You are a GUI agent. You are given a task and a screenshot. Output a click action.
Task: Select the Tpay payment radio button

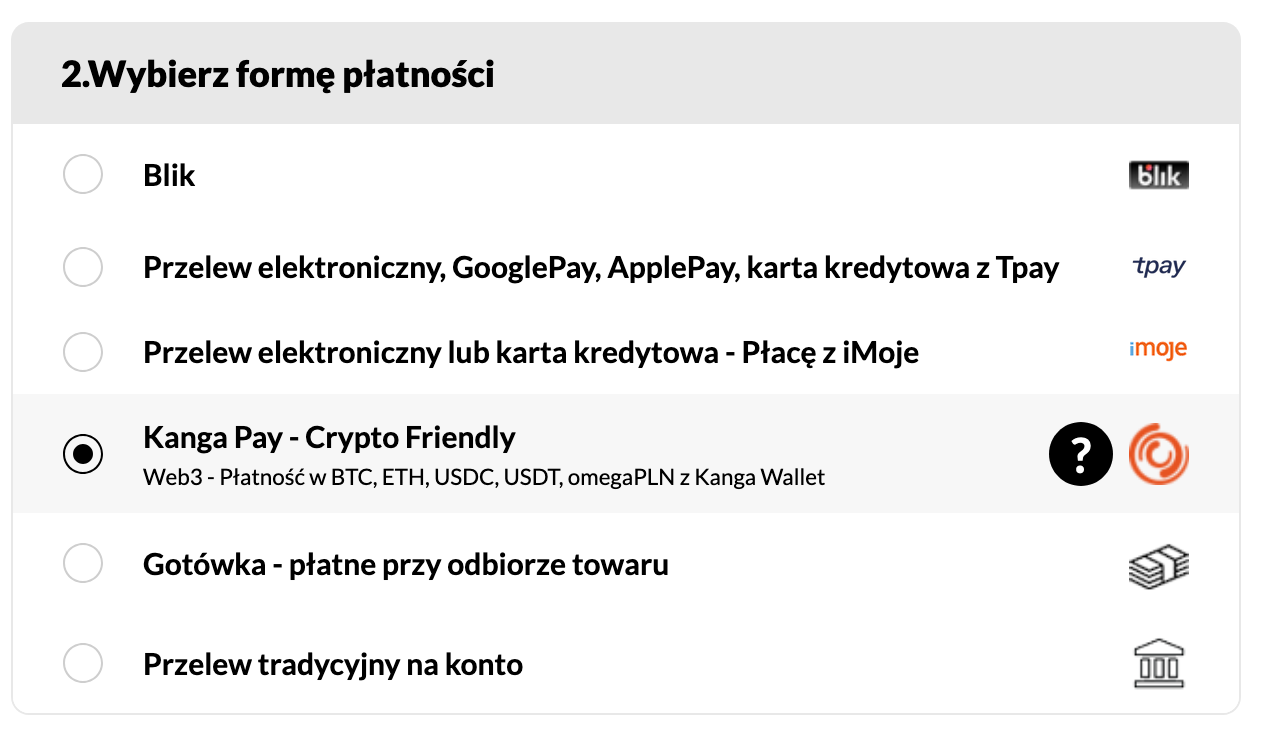[83, 268]
